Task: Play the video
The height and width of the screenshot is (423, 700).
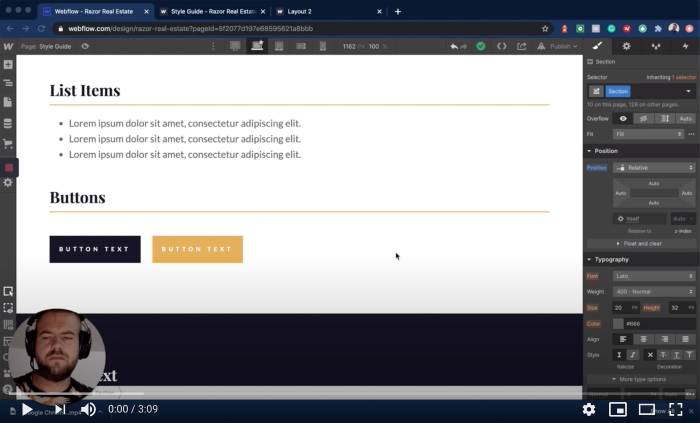Action: [27, 409]
